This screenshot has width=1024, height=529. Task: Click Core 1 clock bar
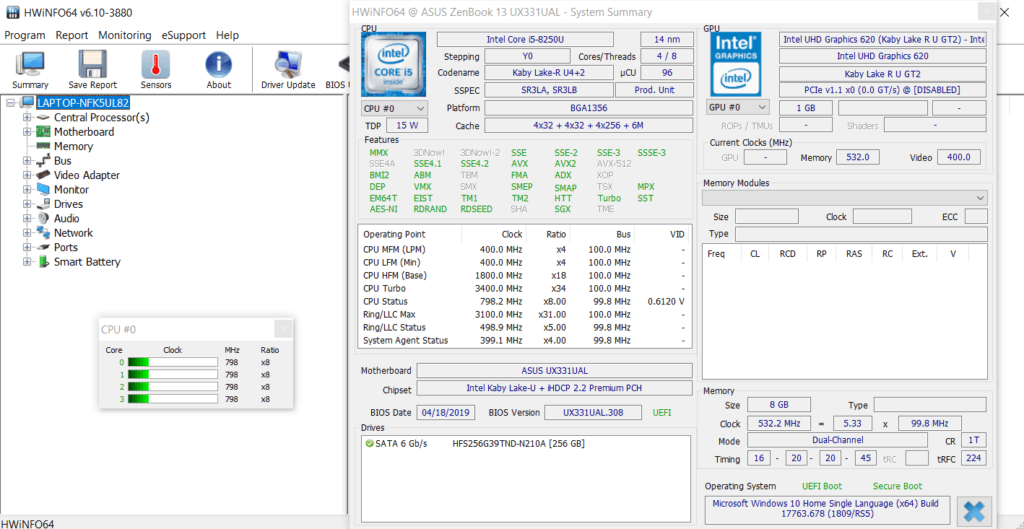coord(172,374)
